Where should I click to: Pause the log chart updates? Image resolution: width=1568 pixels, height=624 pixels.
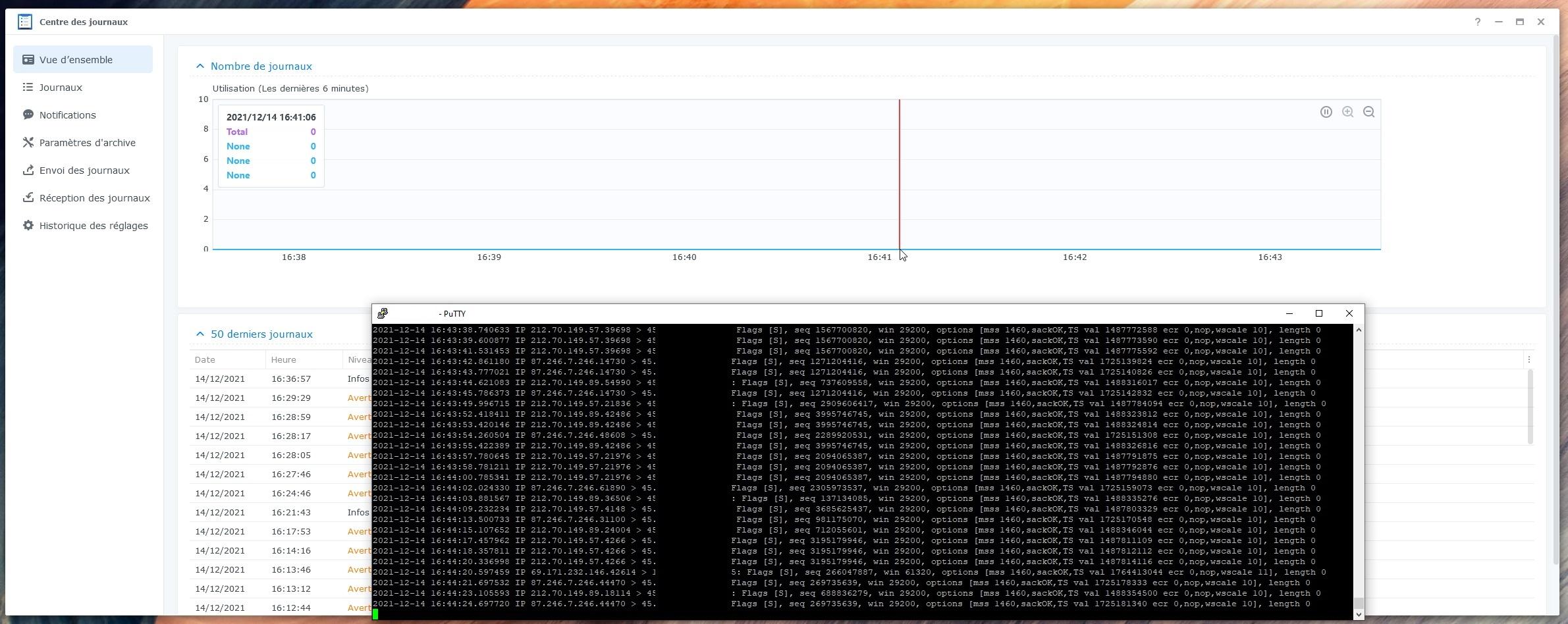[1326, 112]
